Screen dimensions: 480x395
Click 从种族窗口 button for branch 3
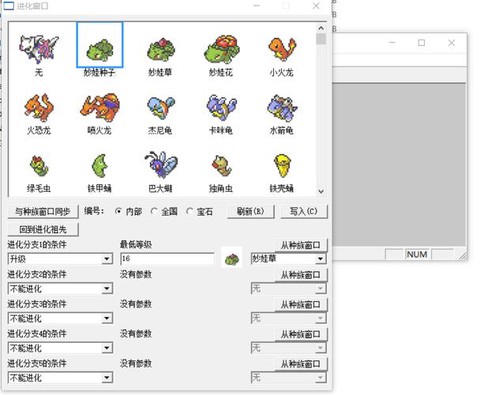(301, 304)
